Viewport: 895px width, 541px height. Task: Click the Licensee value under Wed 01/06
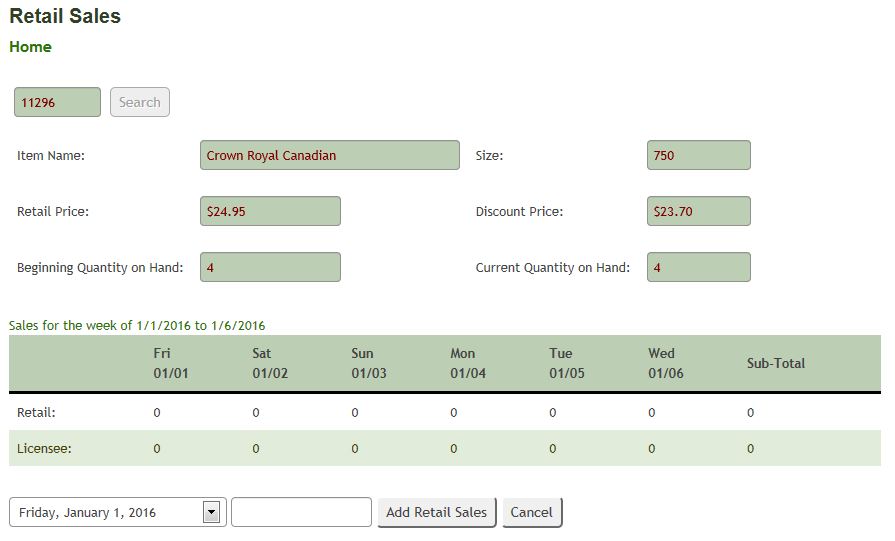[652, 449]
